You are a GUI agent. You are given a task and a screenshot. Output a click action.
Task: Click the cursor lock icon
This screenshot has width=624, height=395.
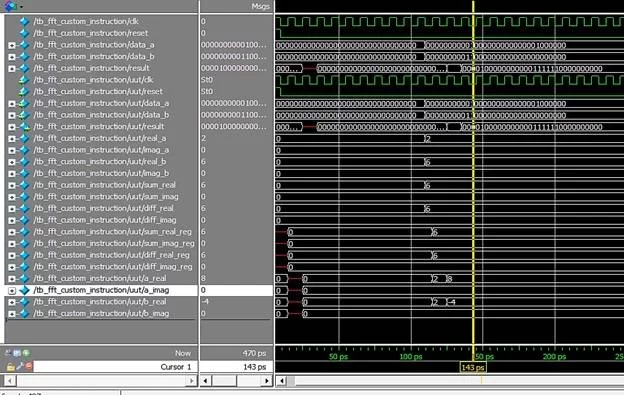(10, 366)
